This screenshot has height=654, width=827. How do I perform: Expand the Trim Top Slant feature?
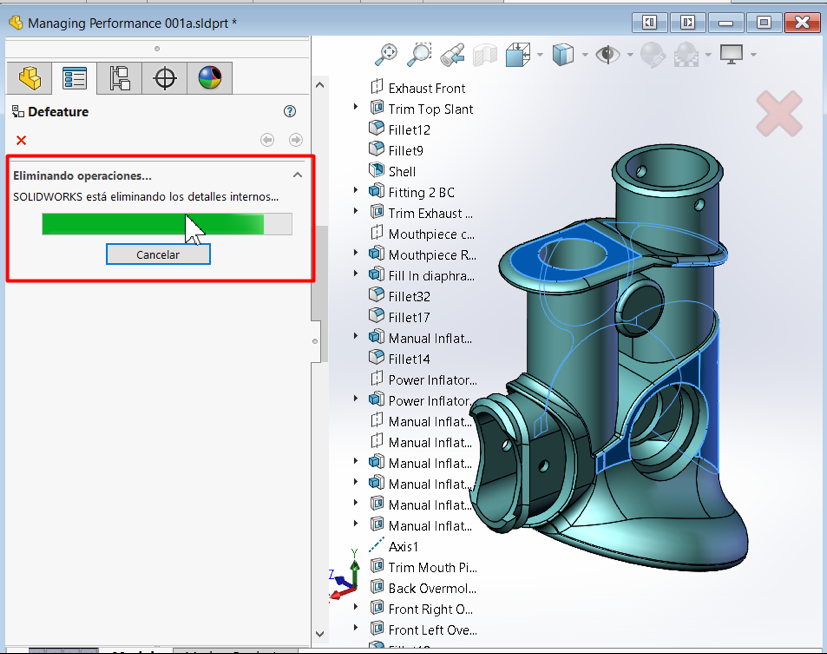click(356, 108)
